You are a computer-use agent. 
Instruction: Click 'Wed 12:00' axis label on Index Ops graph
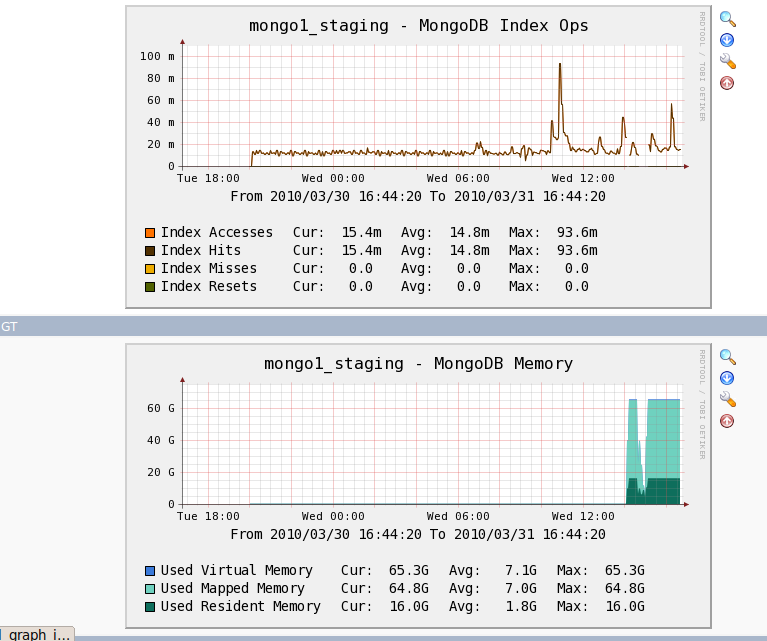click(583, 179)
